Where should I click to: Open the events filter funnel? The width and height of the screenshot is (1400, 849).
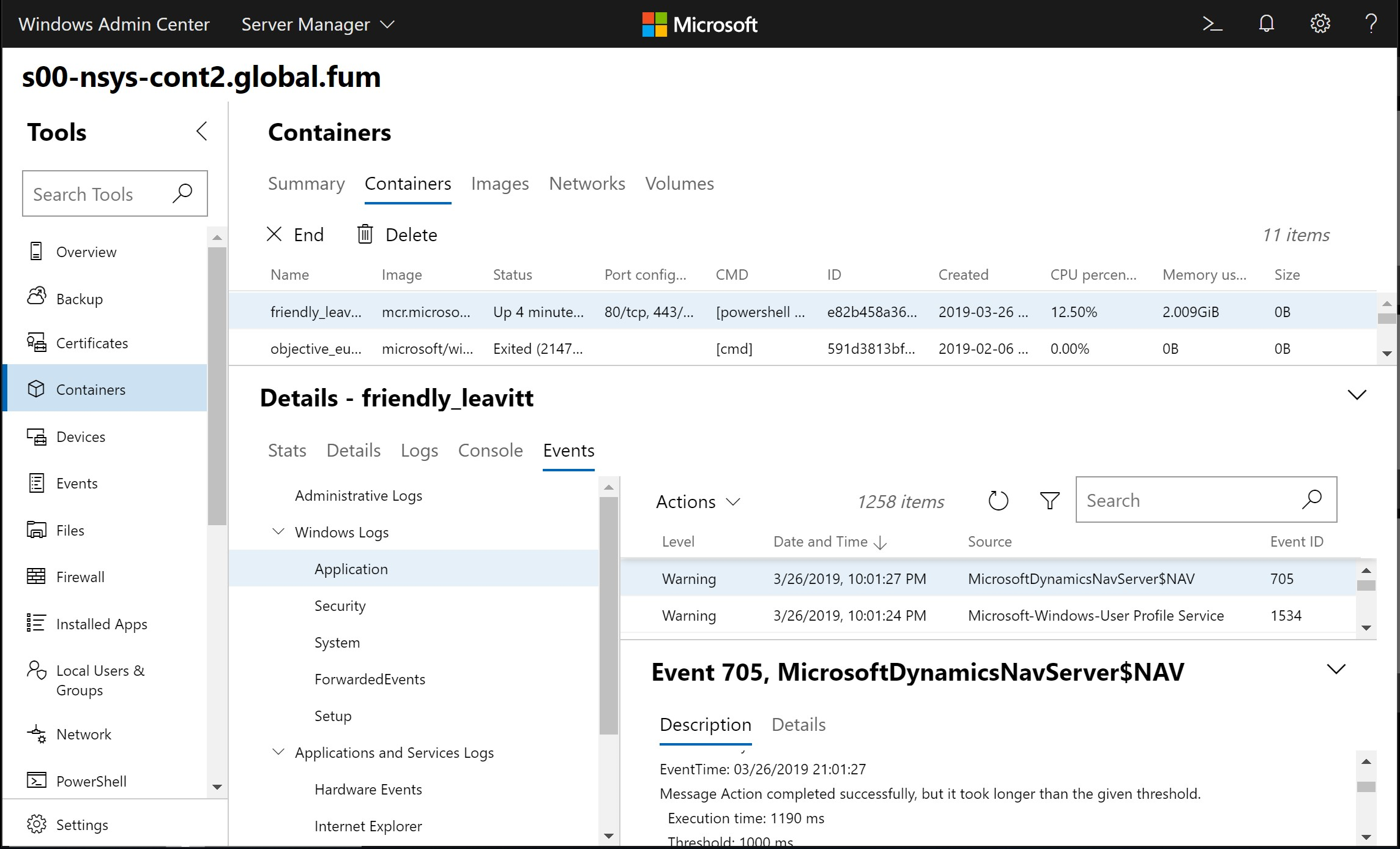[x=1050, y=501]
